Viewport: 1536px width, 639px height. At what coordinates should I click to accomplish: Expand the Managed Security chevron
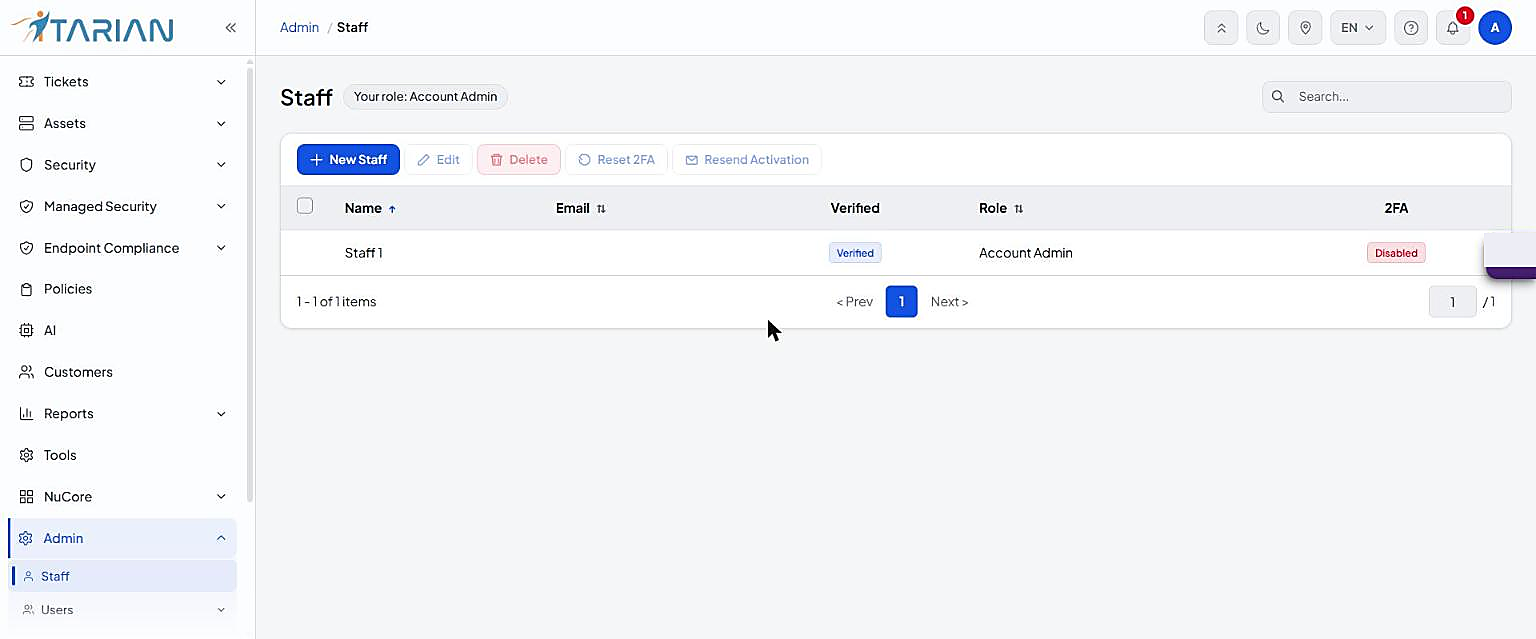coord(221,206)
